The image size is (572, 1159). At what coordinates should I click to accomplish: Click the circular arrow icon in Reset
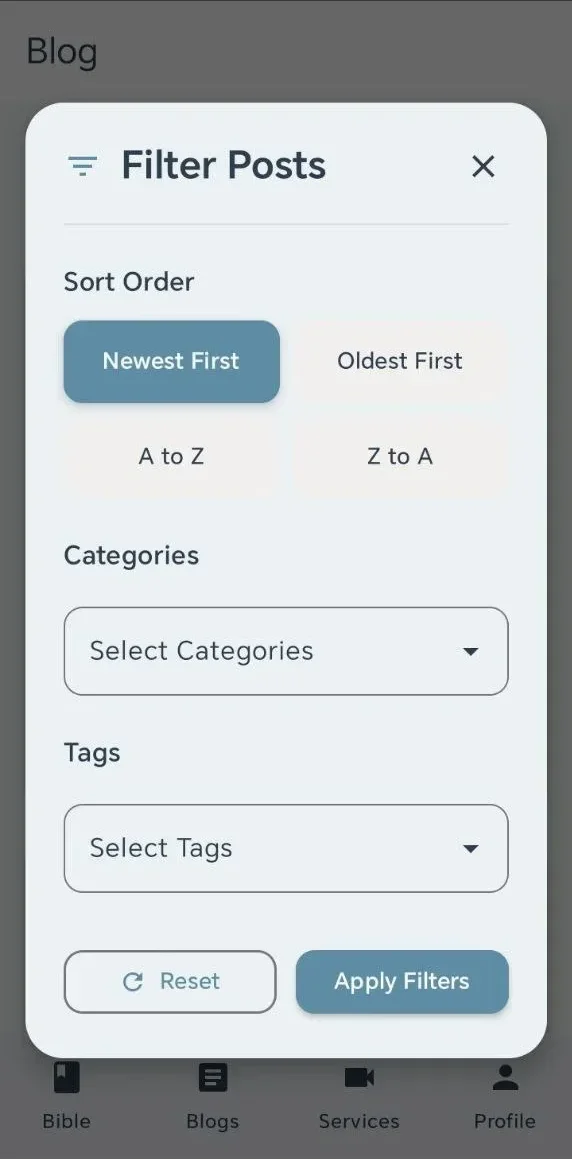[132, 982]
